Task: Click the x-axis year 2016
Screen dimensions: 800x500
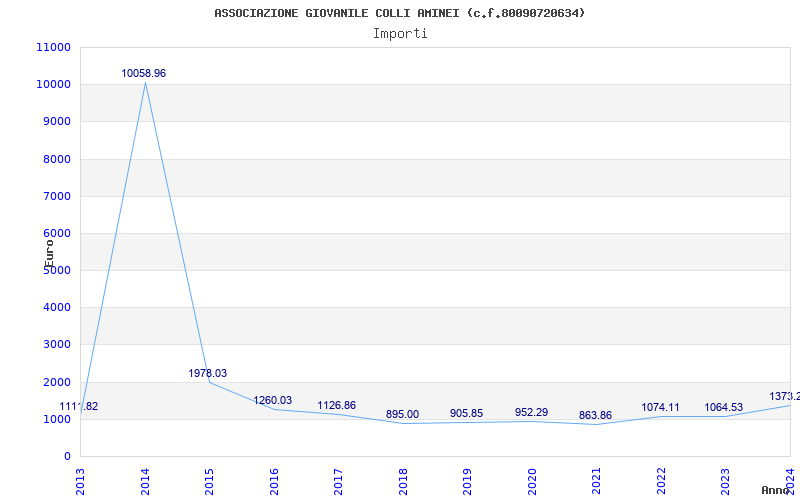Action: [x=274, y=481]
